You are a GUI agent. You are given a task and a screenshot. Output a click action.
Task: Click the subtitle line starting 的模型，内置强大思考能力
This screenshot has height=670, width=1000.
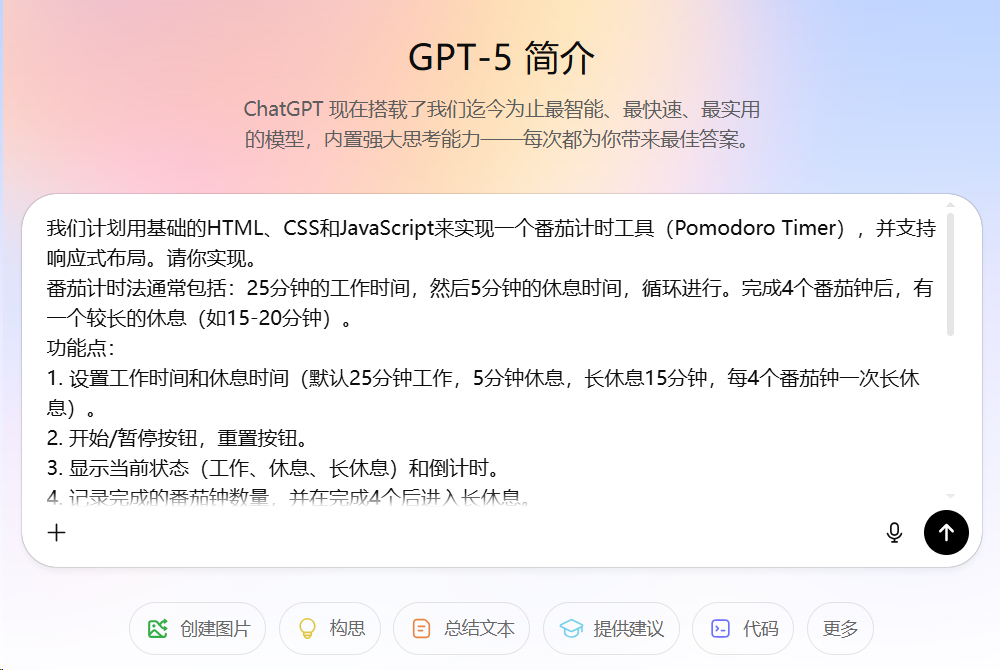[x=499, y=139]
